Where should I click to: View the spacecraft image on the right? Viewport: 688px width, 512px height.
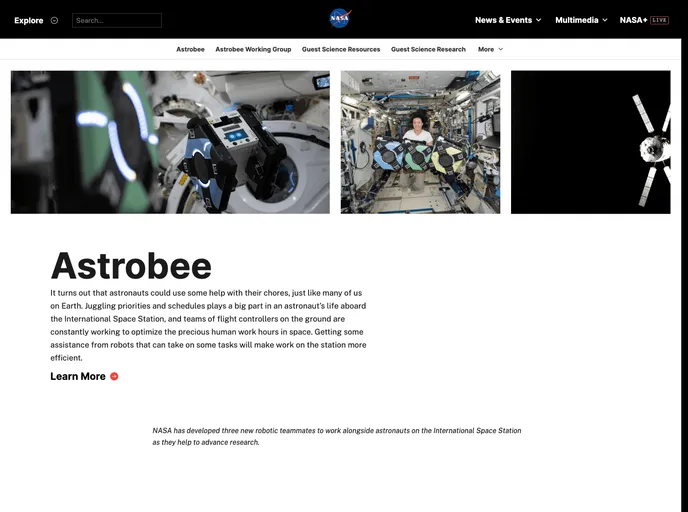coord(590,142)
